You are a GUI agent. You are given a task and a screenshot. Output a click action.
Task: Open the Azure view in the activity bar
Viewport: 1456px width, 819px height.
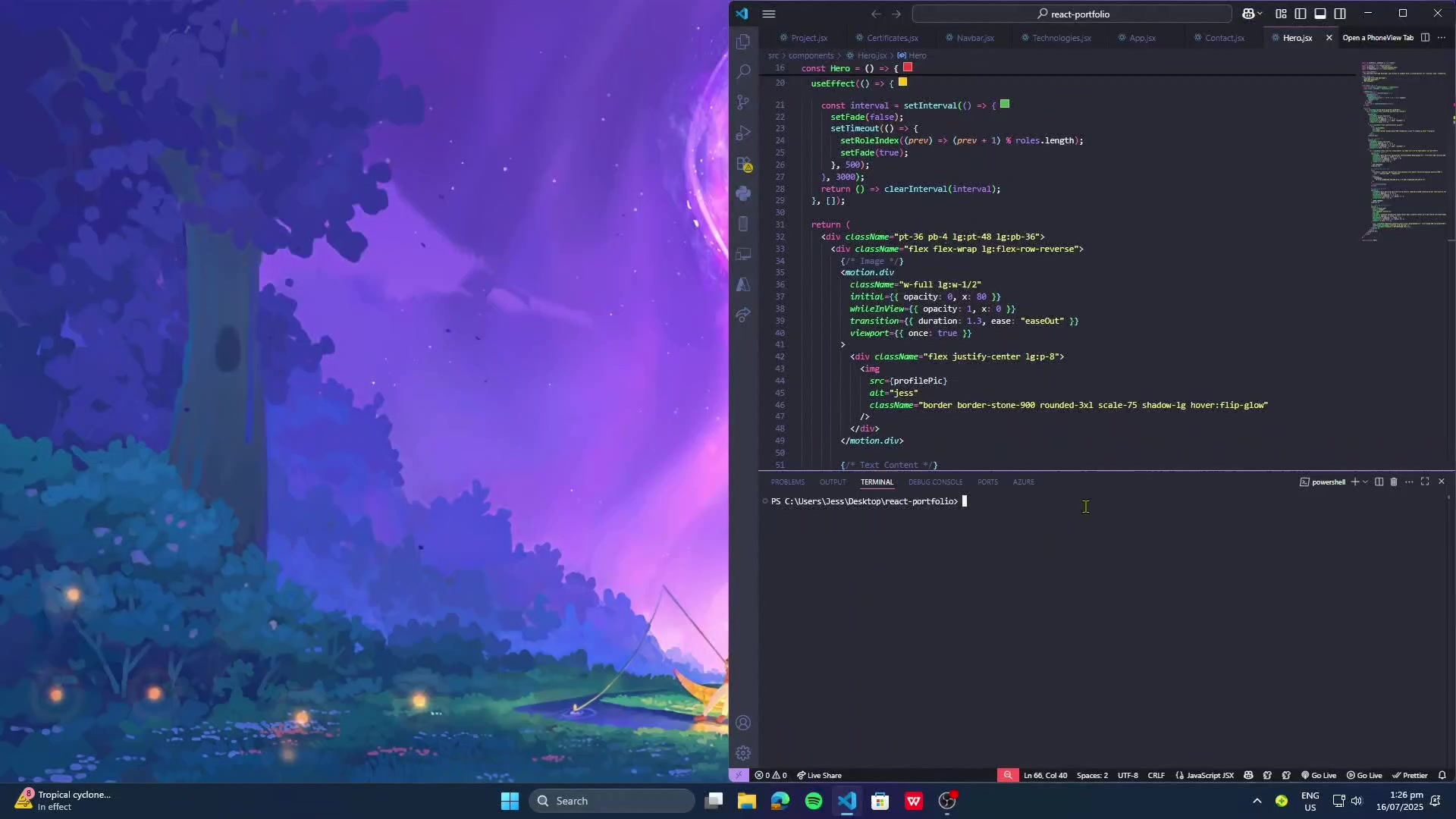click(x=743, y=284)
